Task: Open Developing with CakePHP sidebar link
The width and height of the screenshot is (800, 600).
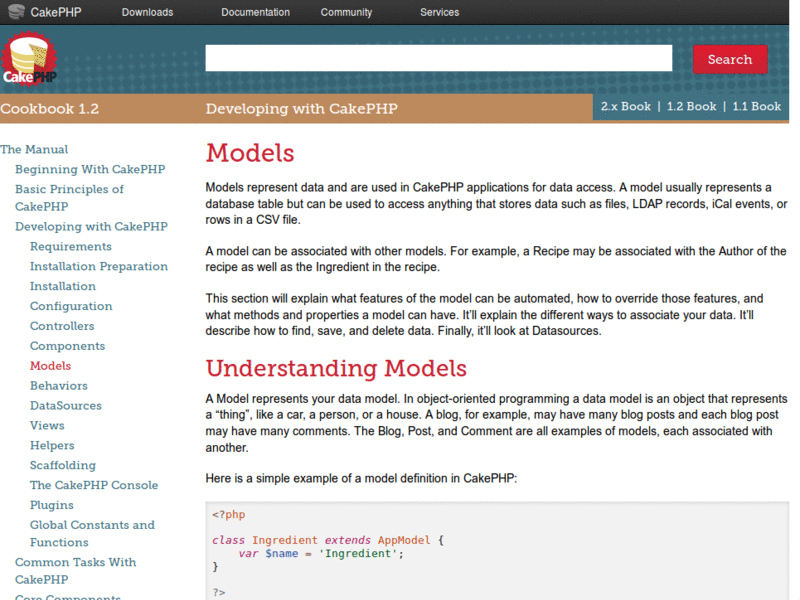Action: [91, 227]
